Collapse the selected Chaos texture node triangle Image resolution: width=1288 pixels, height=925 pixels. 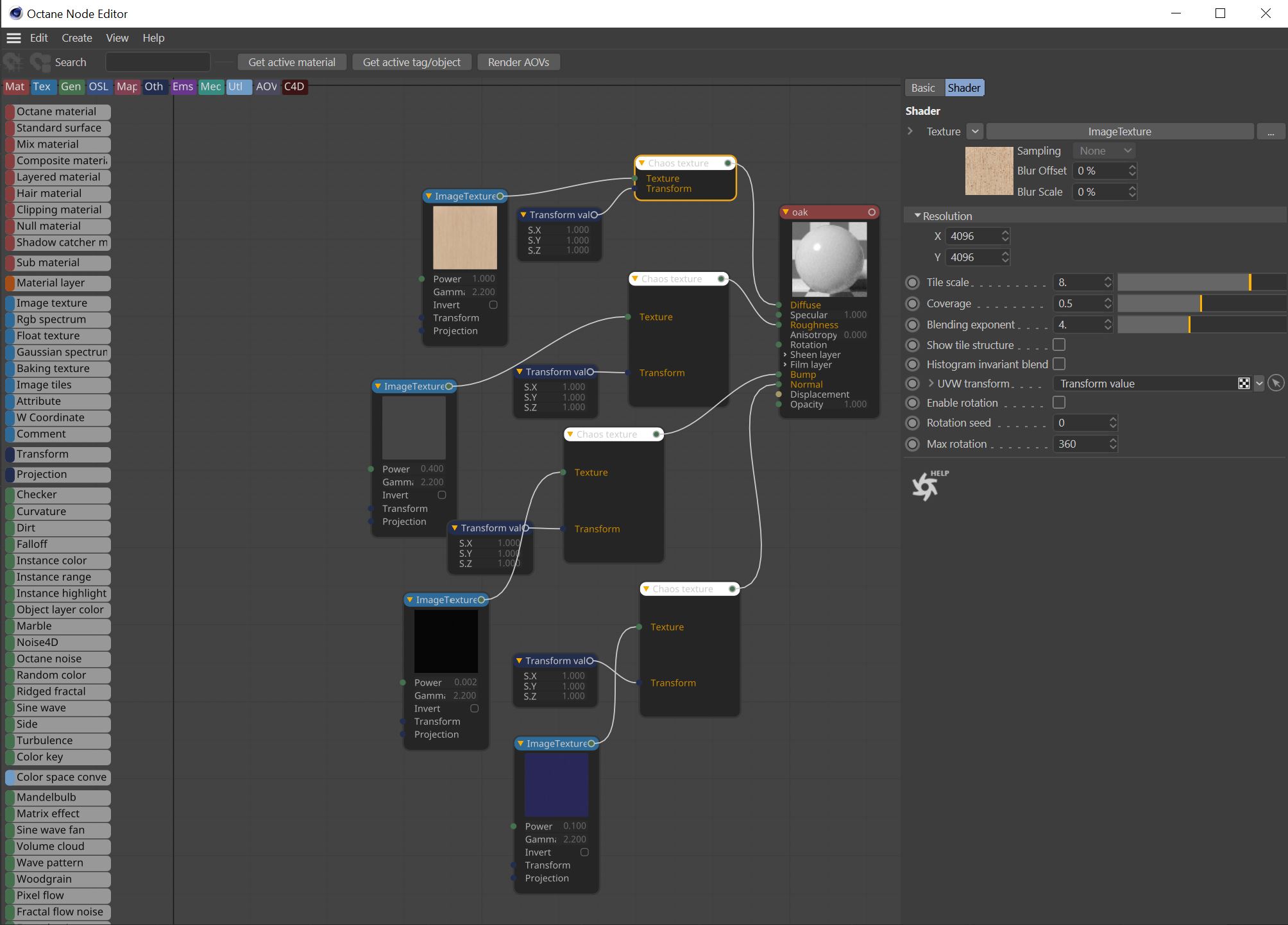click(x=641, y=163)
